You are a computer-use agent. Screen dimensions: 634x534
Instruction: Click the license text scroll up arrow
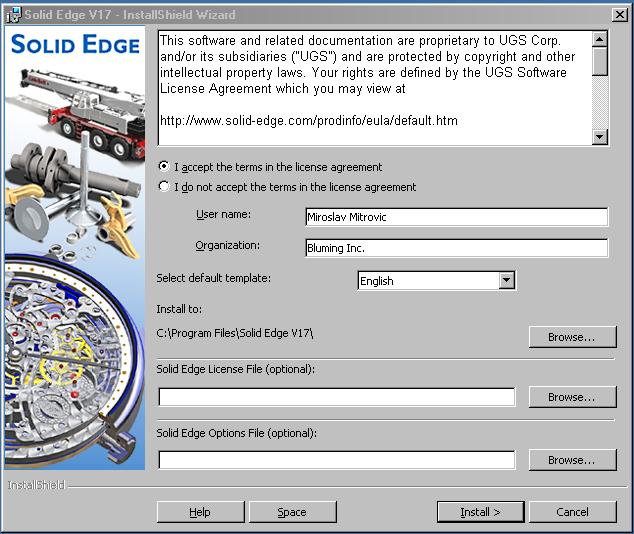pos(600,39)
